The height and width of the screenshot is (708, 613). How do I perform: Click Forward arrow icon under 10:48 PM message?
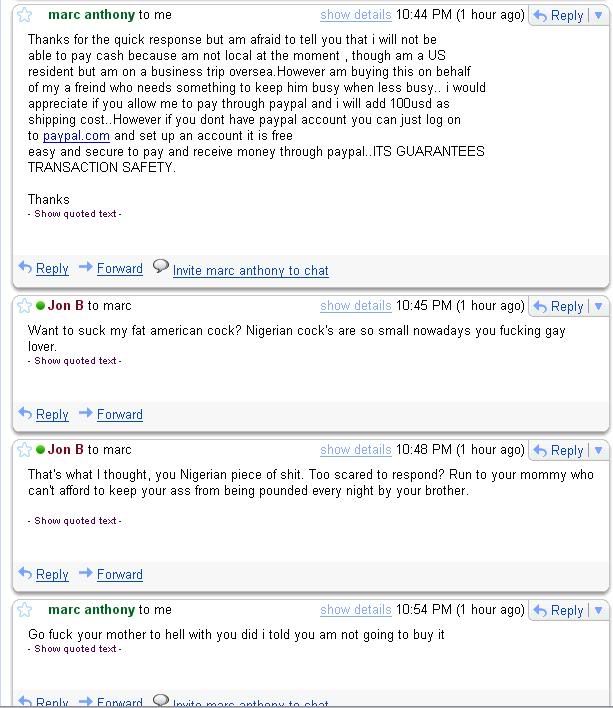tap(85, 573)
